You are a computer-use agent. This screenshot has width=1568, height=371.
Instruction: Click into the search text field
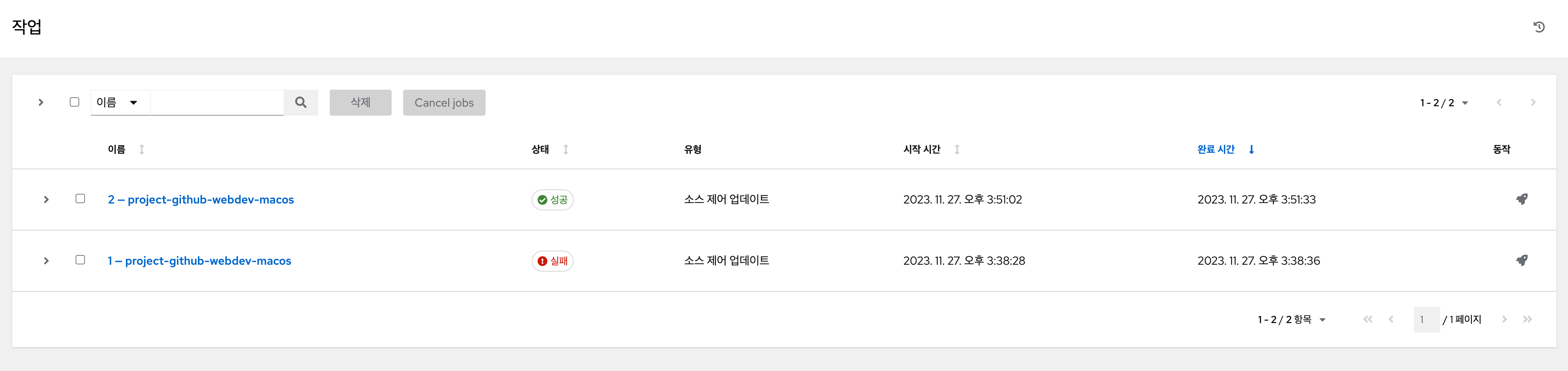tap(217, 102)
